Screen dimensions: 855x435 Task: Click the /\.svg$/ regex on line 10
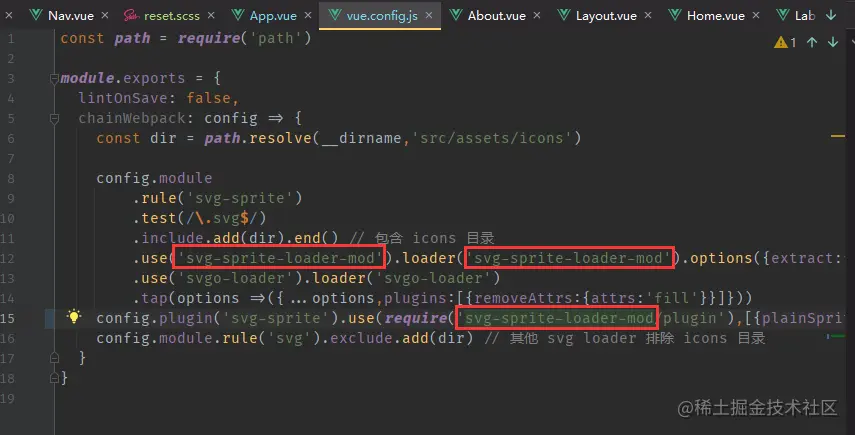pos(222,218)
